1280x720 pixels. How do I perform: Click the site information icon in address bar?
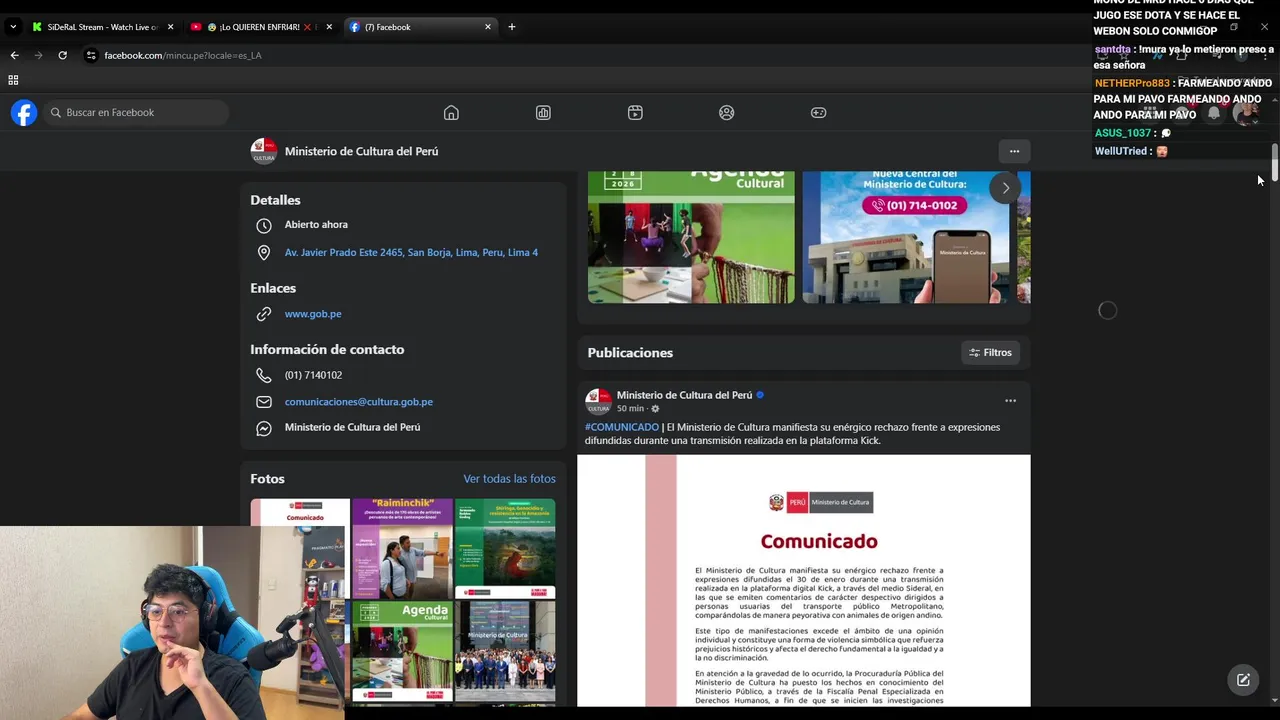(91, 55)
